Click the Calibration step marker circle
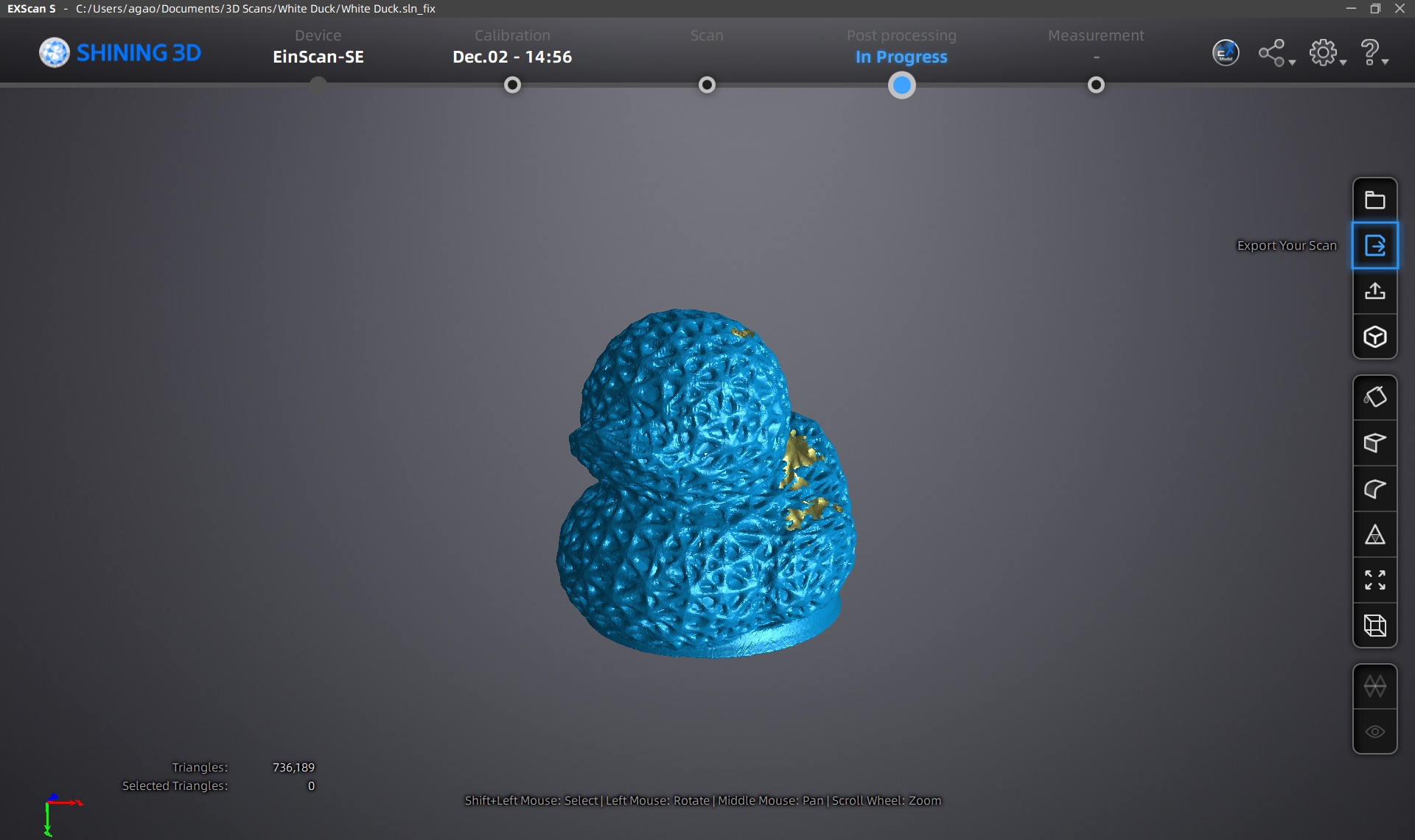Image resolution: width=1415 pixels, height=840 pixels. [x=512, y=85]
